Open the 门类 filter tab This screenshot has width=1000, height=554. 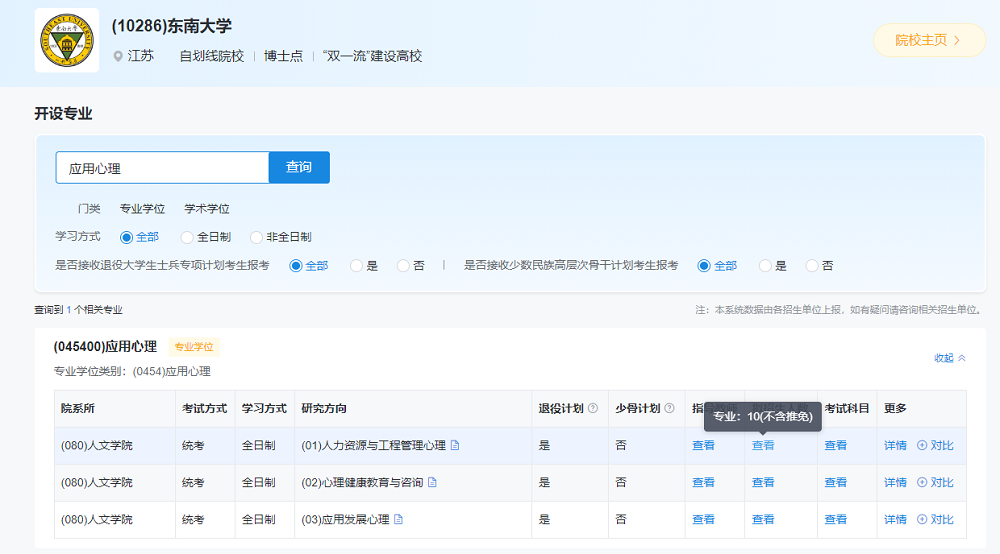(x=89, y=208)
